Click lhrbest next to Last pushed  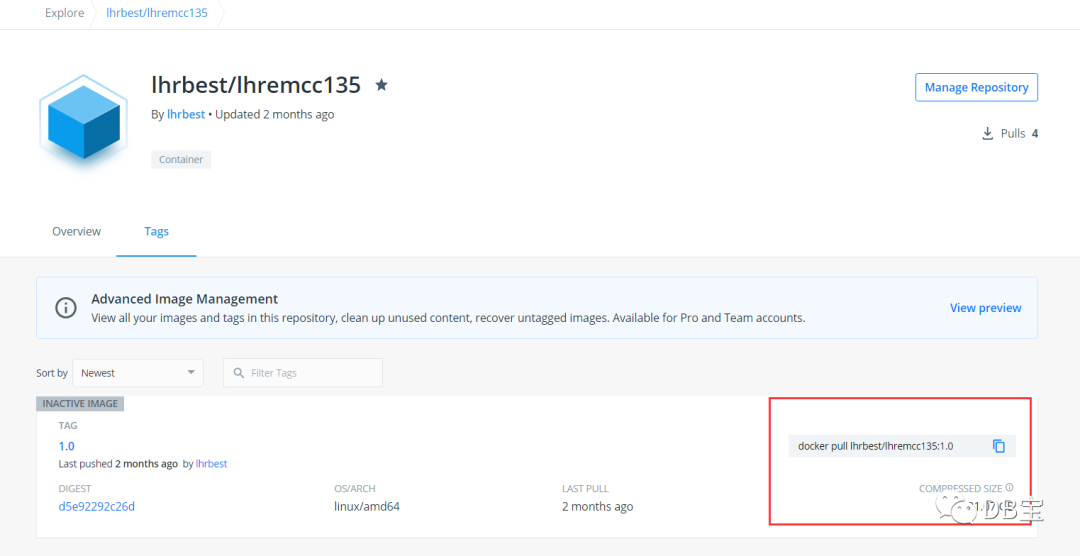pos(211,464)
